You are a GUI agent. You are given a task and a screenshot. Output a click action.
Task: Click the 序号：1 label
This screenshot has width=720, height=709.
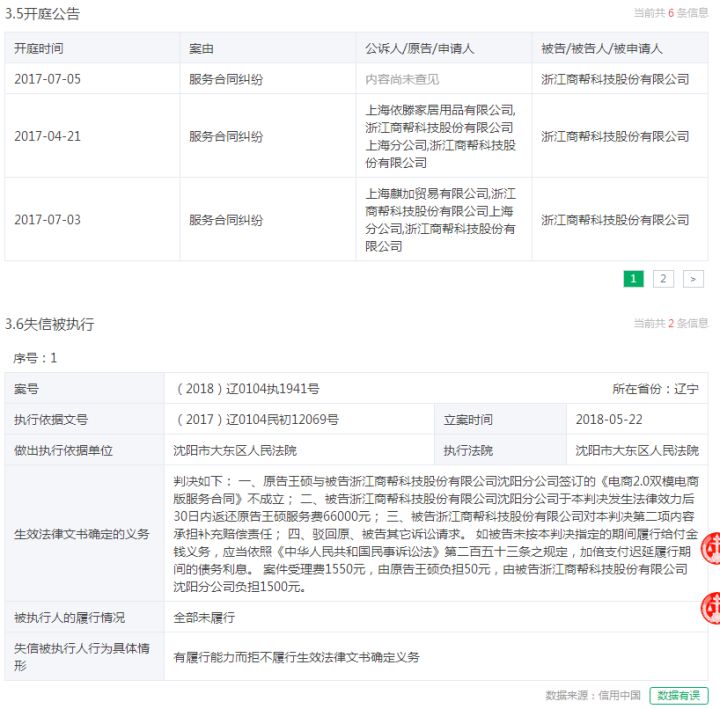35,358
